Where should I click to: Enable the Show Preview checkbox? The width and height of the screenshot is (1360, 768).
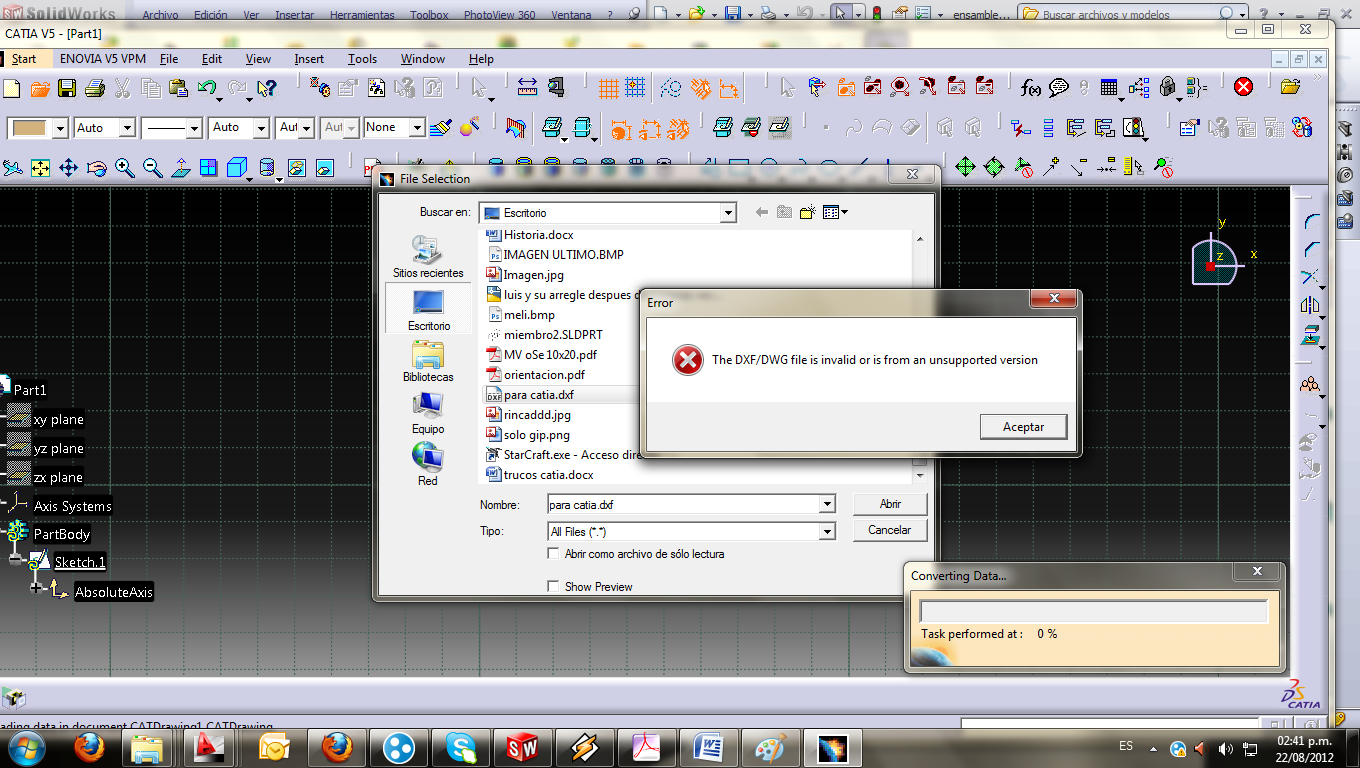553,586
